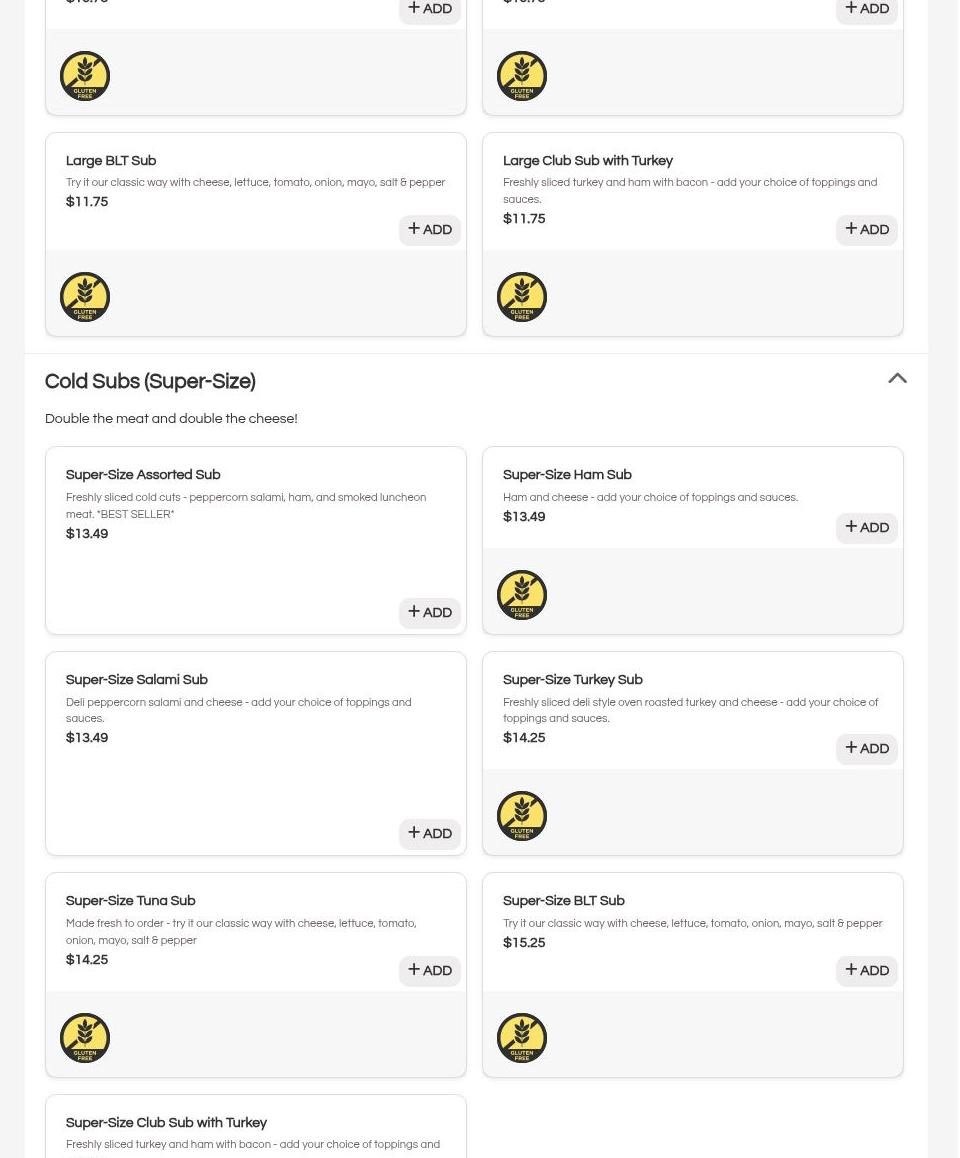
Task: Add Super-Size Ham Sub to order
Action: pos(867,528)
